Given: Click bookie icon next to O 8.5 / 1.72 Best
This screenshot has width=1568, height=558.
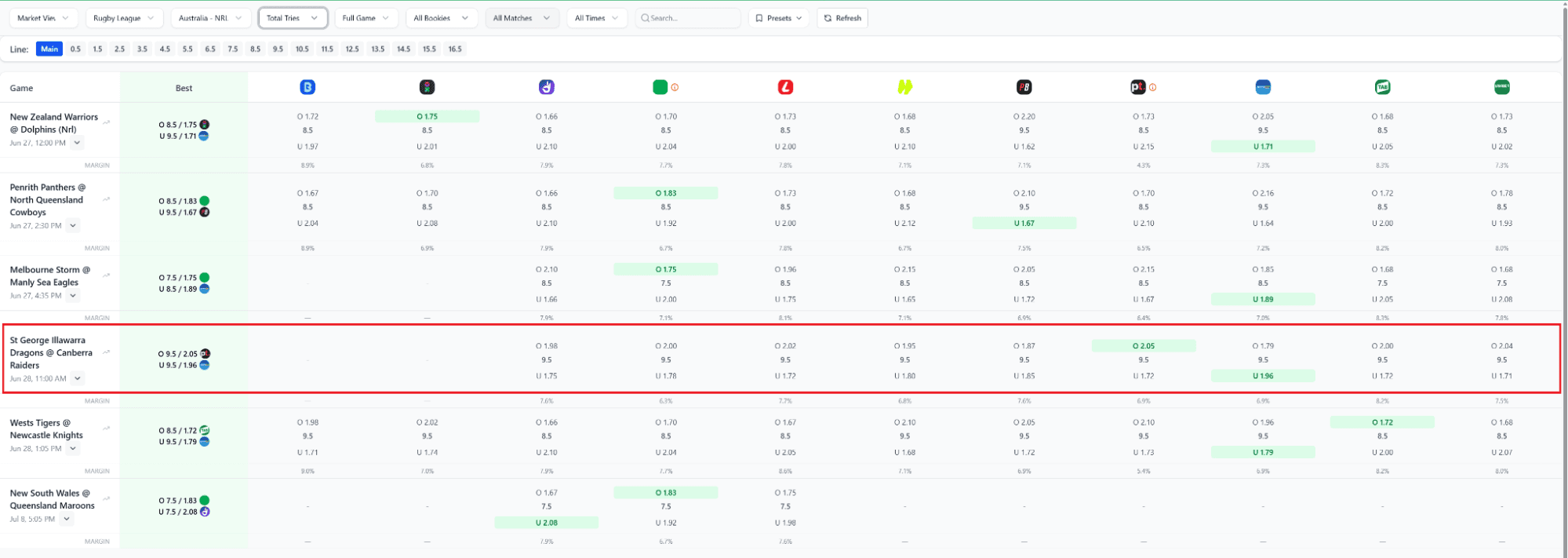Looking at the screenshot, I should (x=205, y=430).
